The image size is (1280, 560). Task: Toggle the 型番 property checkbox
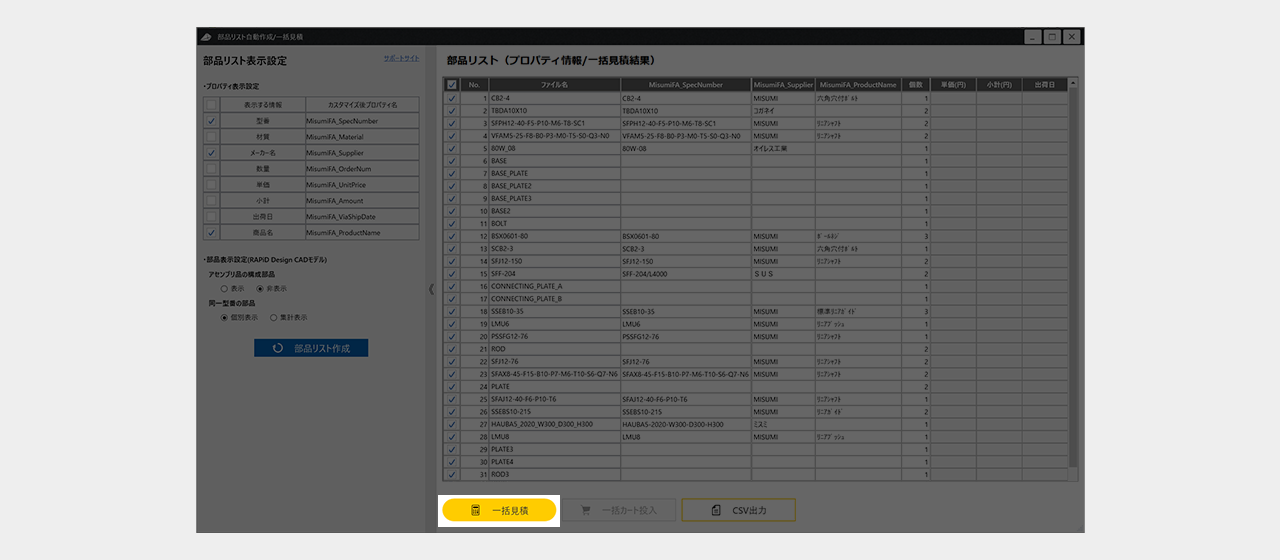tap(211, 121)
